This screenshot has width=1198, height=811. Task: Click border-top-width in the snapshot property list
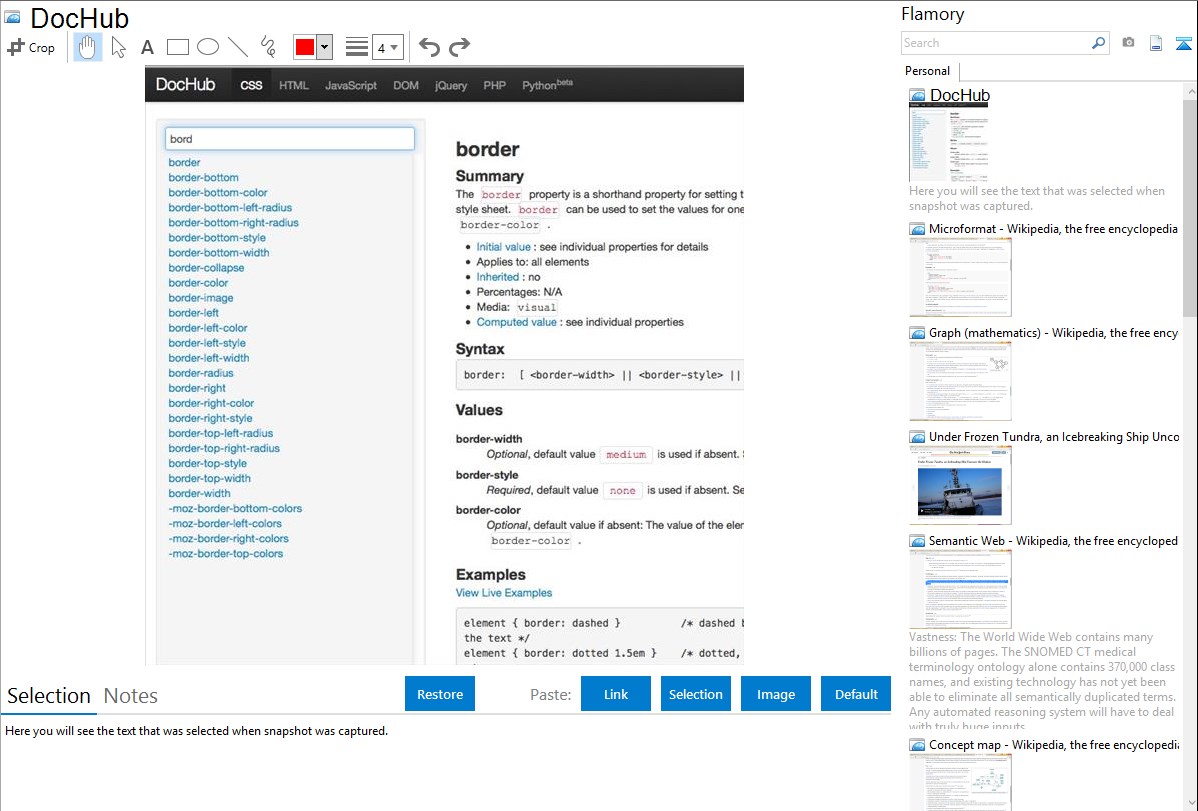tap(209, 478)
